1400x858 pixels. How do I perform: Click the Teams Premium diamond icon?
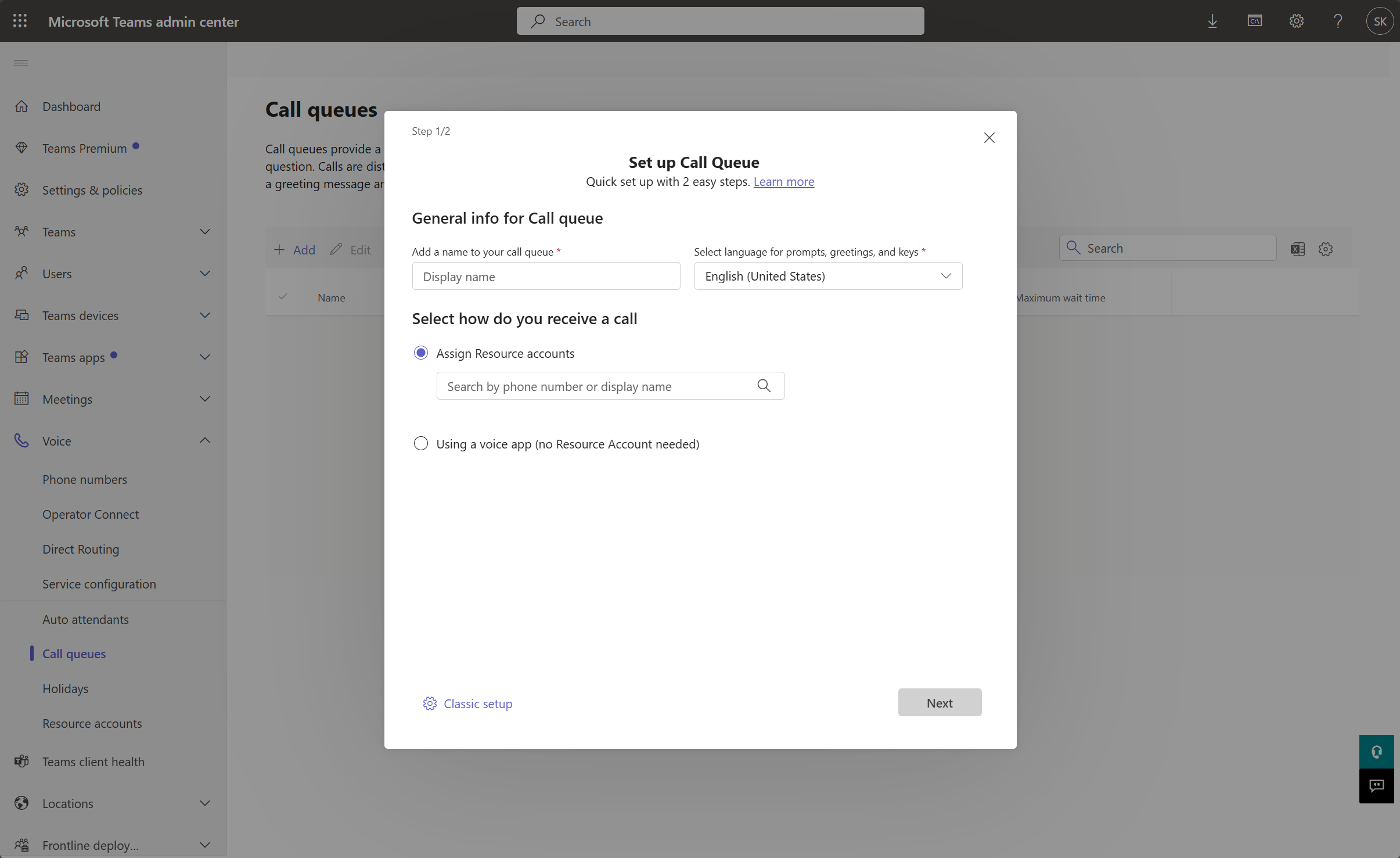(x=21, y=148)
